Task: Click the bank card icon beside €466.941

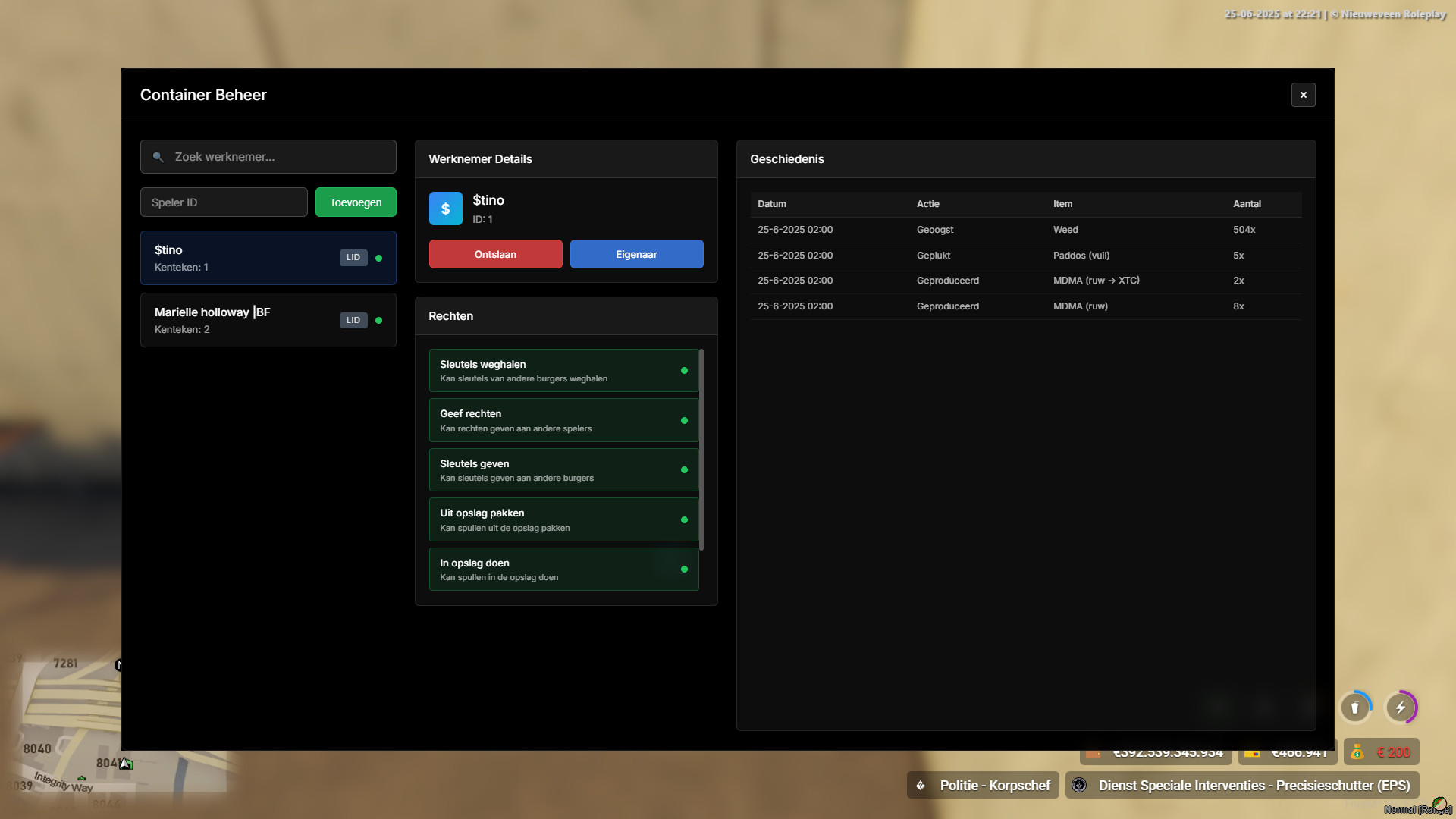Action: click(1252, 753)
